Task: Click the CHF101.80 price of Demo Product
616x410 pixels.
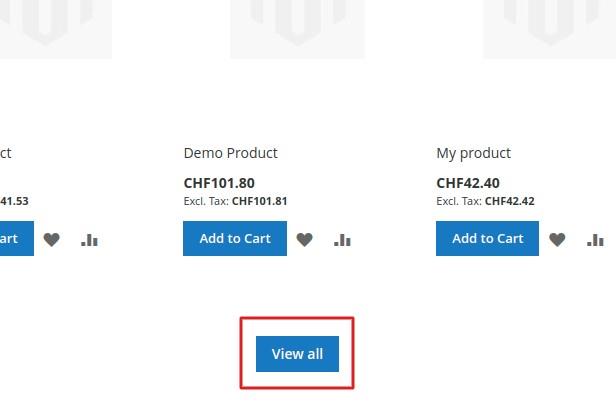Action: pyautogui.click(x=219, y=183)
